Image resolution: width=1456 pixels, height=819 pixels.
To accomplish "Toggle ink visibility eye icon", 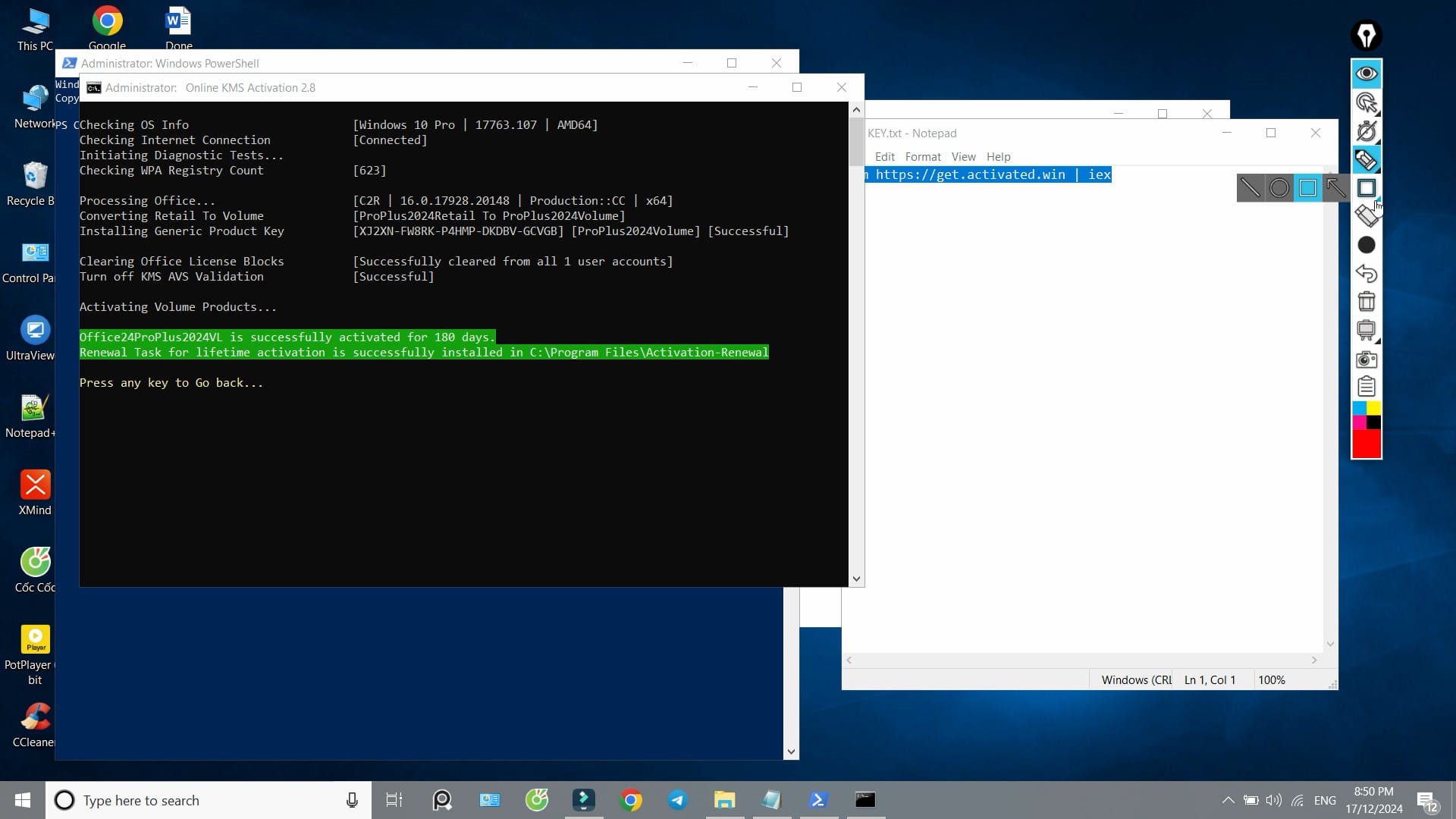I will point(1367,74).
